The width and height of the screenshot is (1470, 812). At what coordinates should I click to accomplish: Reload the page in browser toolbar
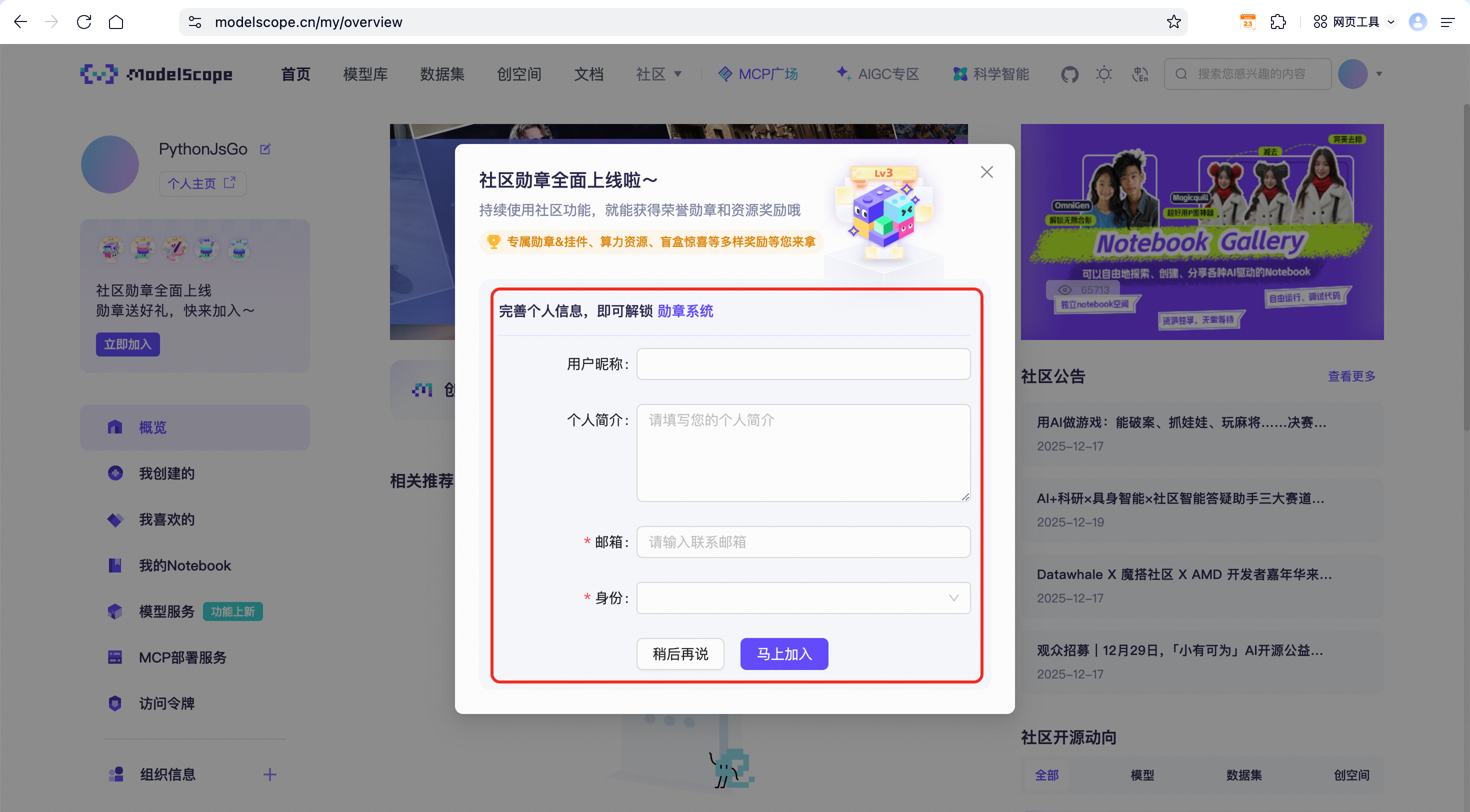pos(84,21)
